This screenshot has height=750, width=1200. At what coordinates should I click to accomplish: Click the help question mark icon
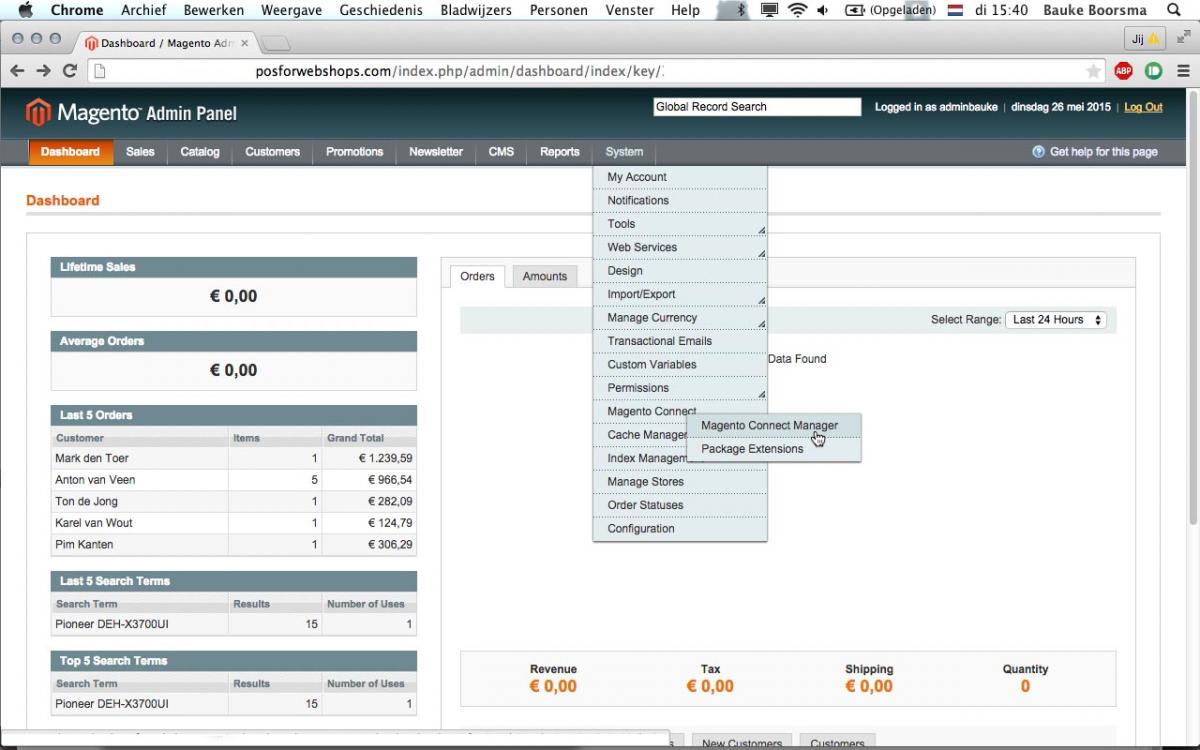pyautogui.click(x=1038, y=152)
